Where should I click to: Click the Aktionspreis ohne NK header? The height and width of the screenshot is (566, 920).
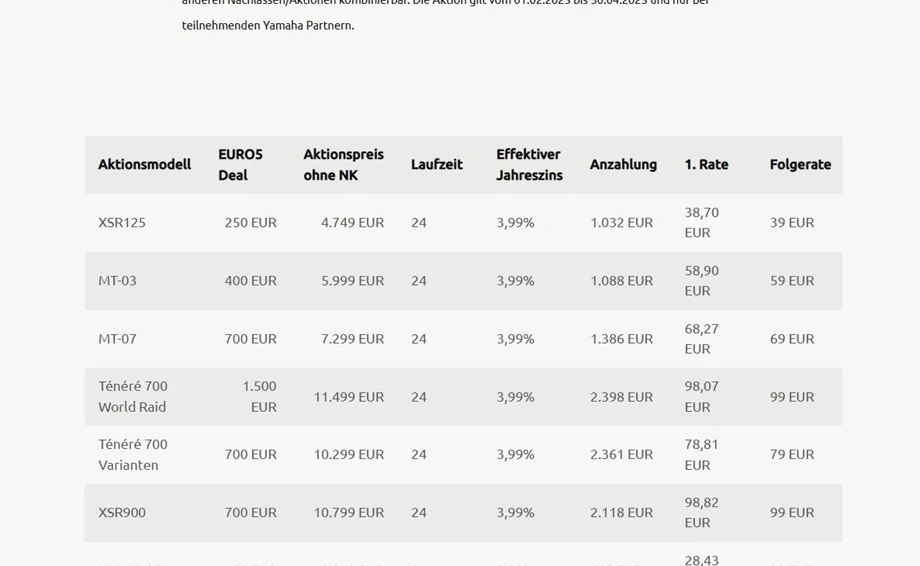tap(343, 164)
